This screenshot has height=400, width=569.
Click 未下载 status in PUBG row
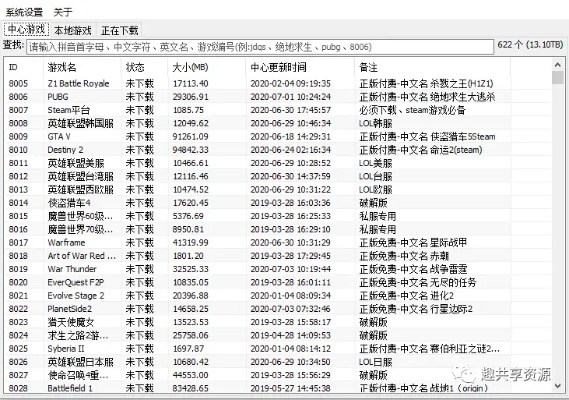tap(140, 97)
